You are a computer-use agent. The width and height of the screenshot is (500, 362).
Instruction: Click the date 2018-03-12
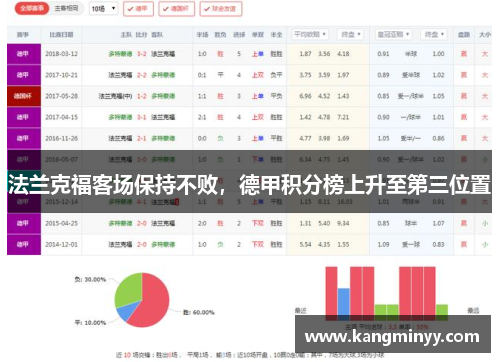click(61, 54)
